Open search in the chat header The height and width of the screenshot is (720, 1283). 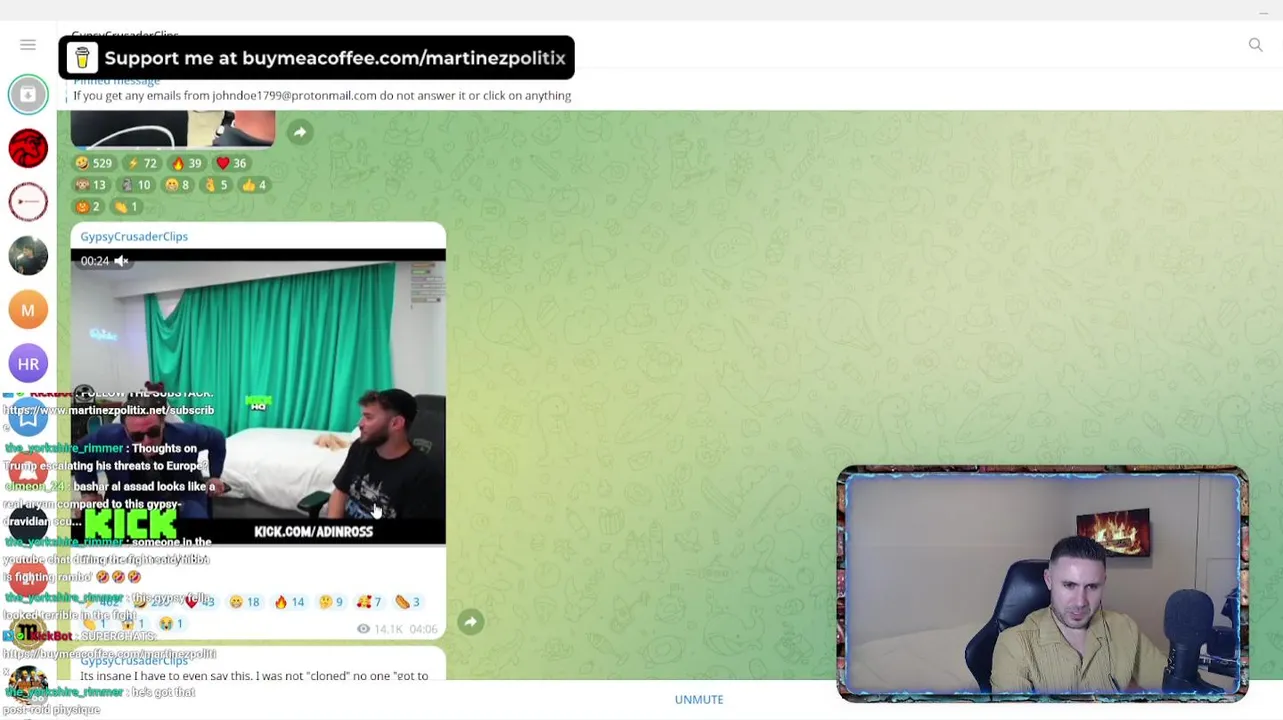[1256, 45]
